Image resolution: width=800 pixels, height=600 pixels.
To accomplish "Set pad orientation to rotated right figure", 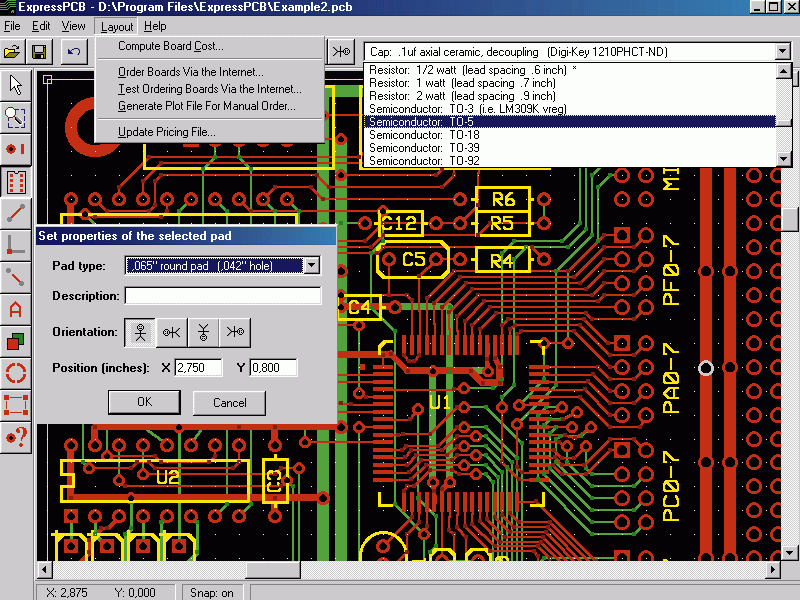I will coord(235,333).
